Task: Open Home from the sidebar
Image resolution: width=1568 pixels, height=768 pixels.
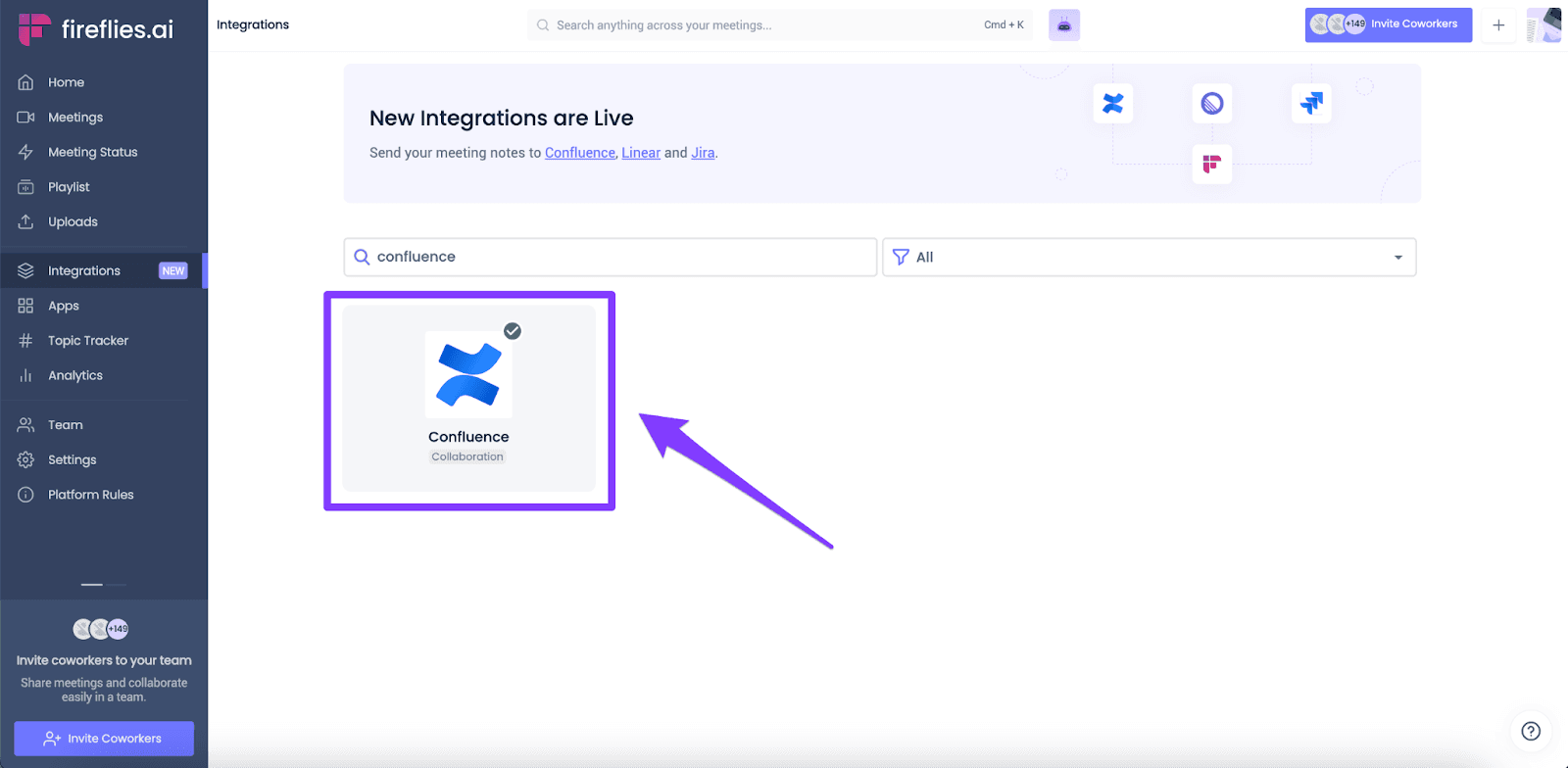Action: (66, 82)
